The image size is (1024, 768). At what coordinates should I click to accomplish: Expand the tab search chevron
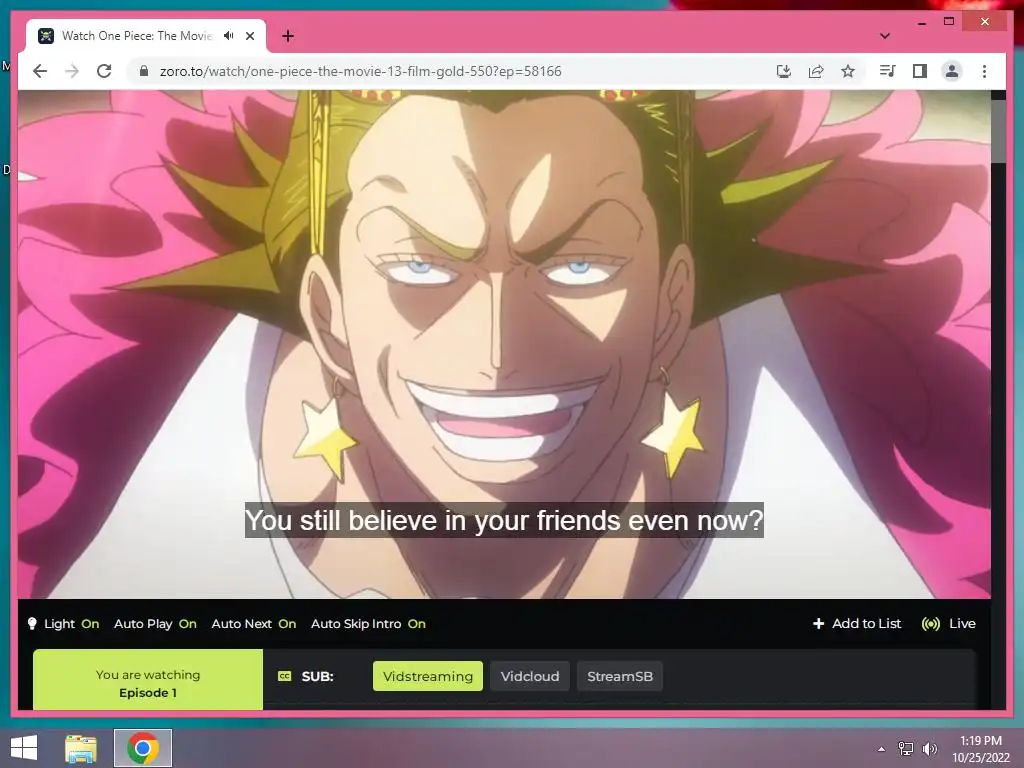coord(885,36)
